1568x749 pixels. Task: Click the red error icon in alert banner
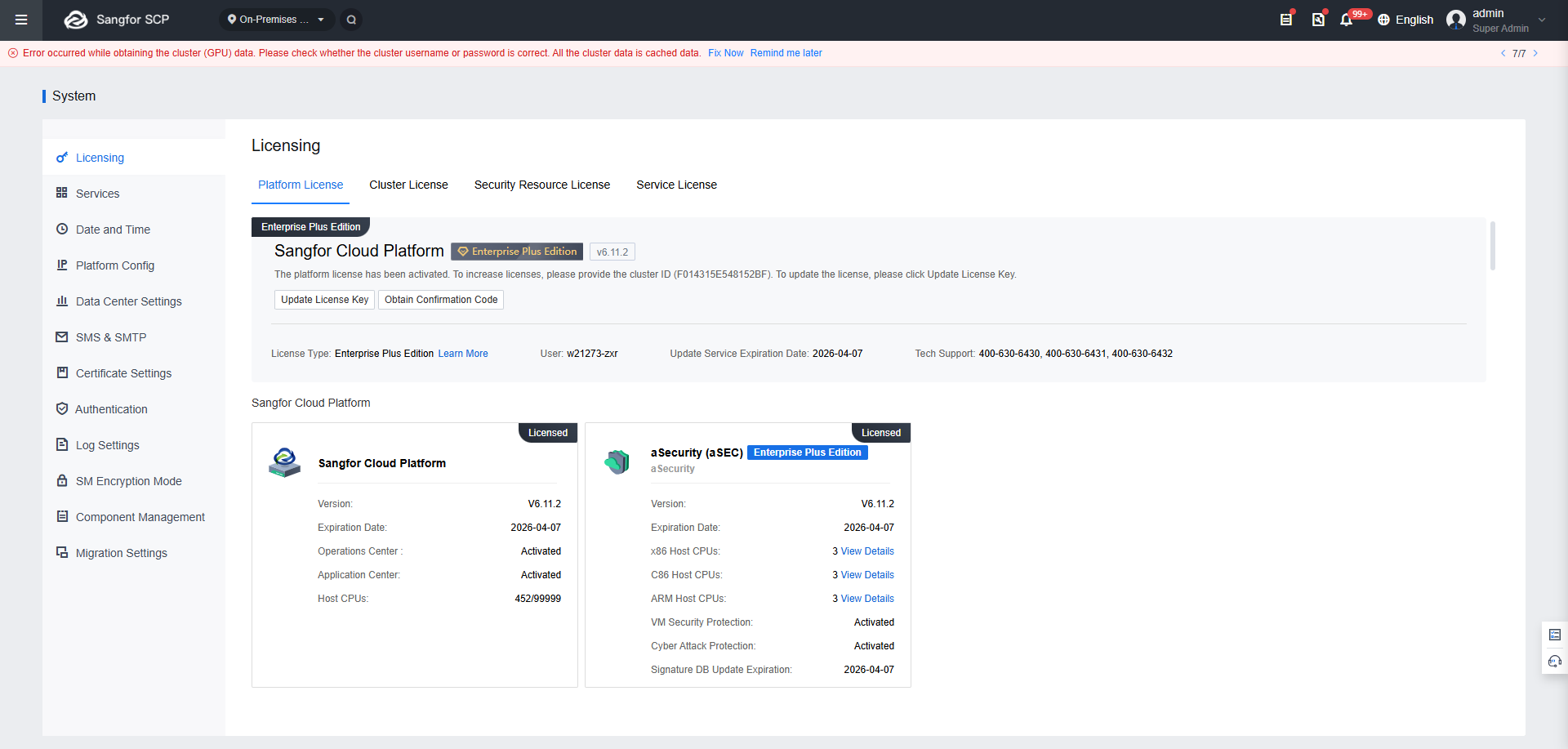tap(13, 53)
